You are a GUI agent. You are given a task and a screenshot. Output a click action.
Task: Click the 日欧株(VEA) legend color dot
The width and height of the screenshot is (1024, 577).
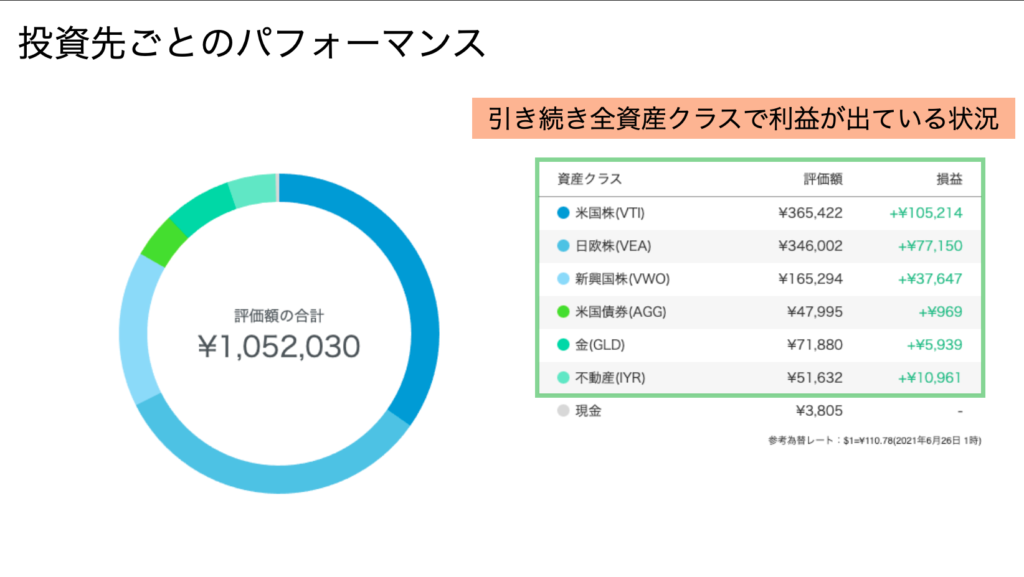coord(561,245)
